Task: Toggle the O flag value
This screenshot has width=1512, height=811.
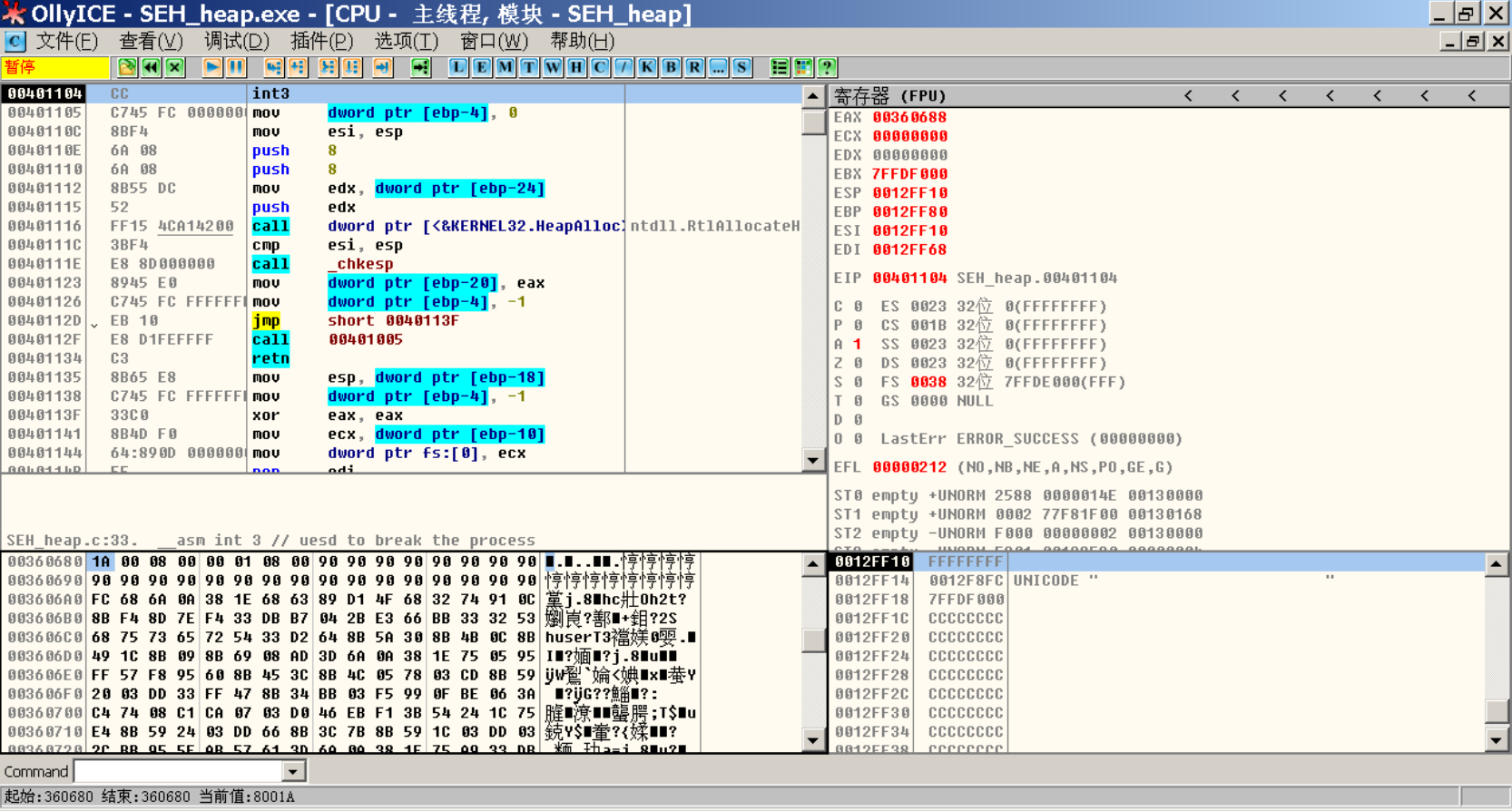Action: [x=858, y=439]
